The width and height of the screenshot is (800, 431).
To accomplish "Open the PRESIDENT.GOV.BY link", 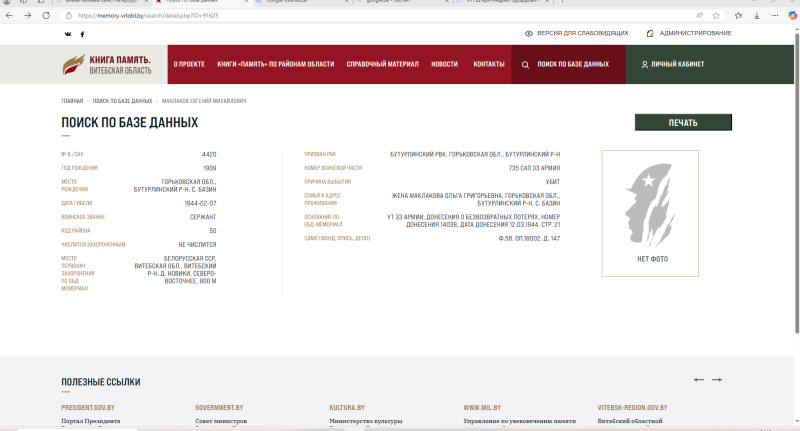I will 88,408.
